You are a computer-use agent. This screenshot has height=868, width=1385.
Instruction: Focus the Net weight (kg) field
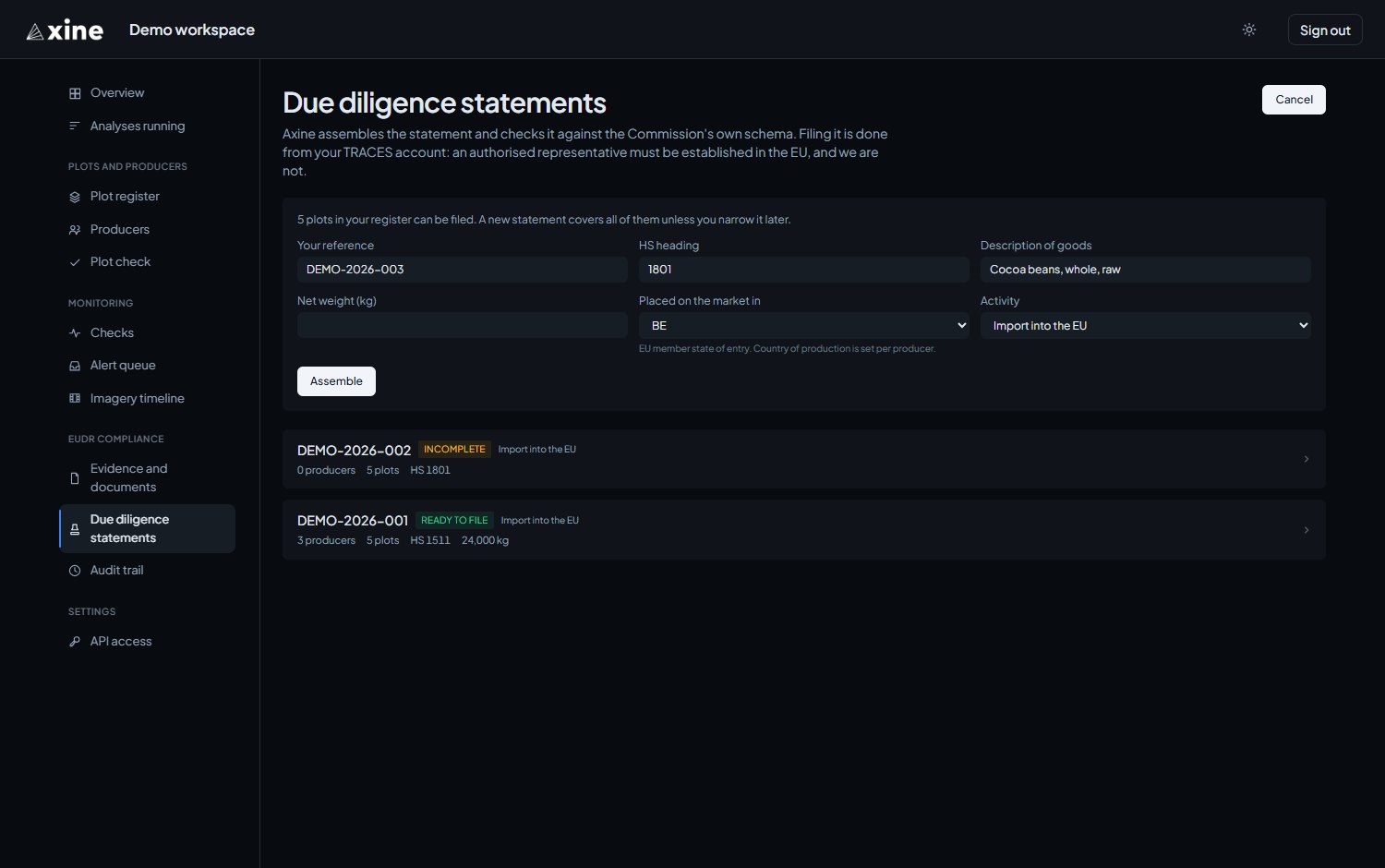[x=463, y=325]
